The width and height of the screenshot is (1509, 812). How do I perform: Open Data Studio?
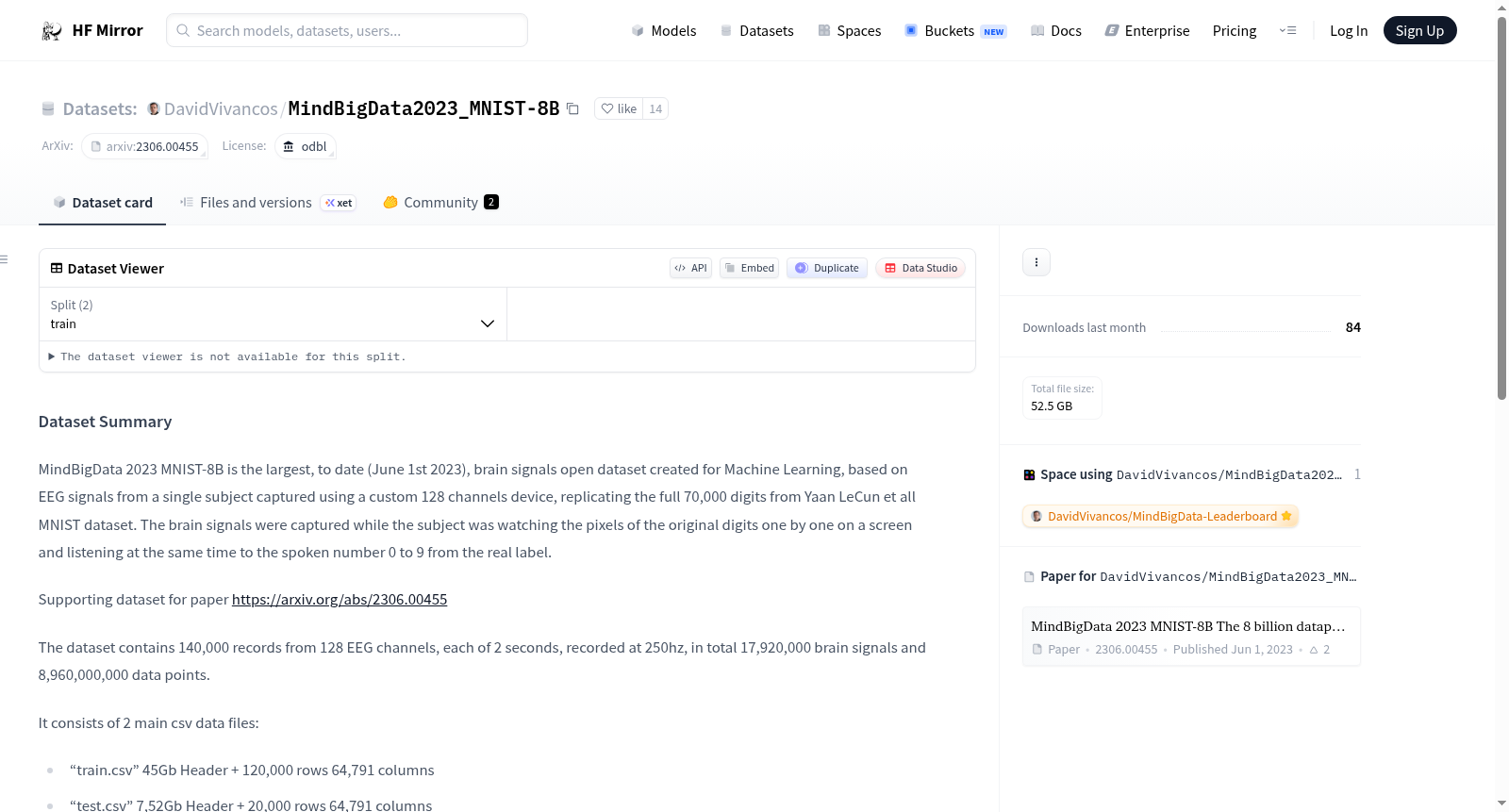[x=920, y=268]
